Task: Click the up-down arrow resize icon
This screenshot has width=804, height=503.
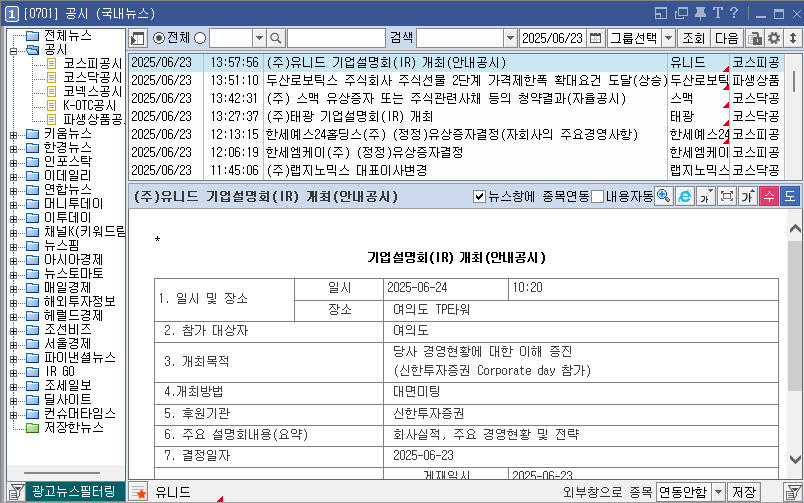Action: pyautogui.click(x=793, y=38)
